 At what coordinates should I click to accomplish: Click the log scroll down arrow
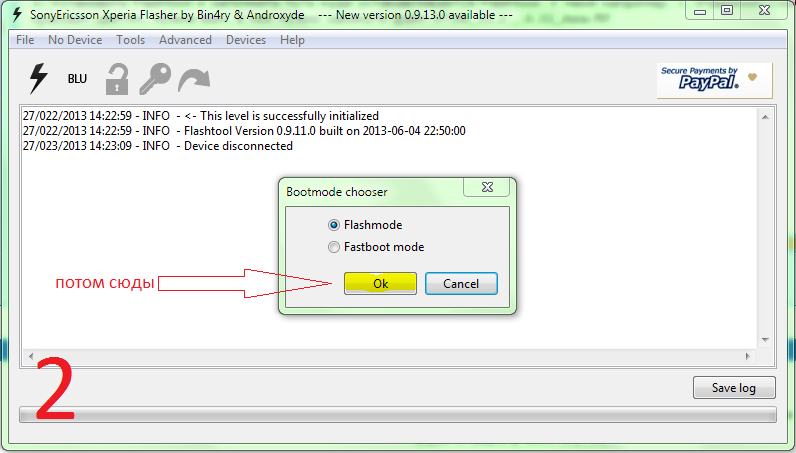pos(765,340)
